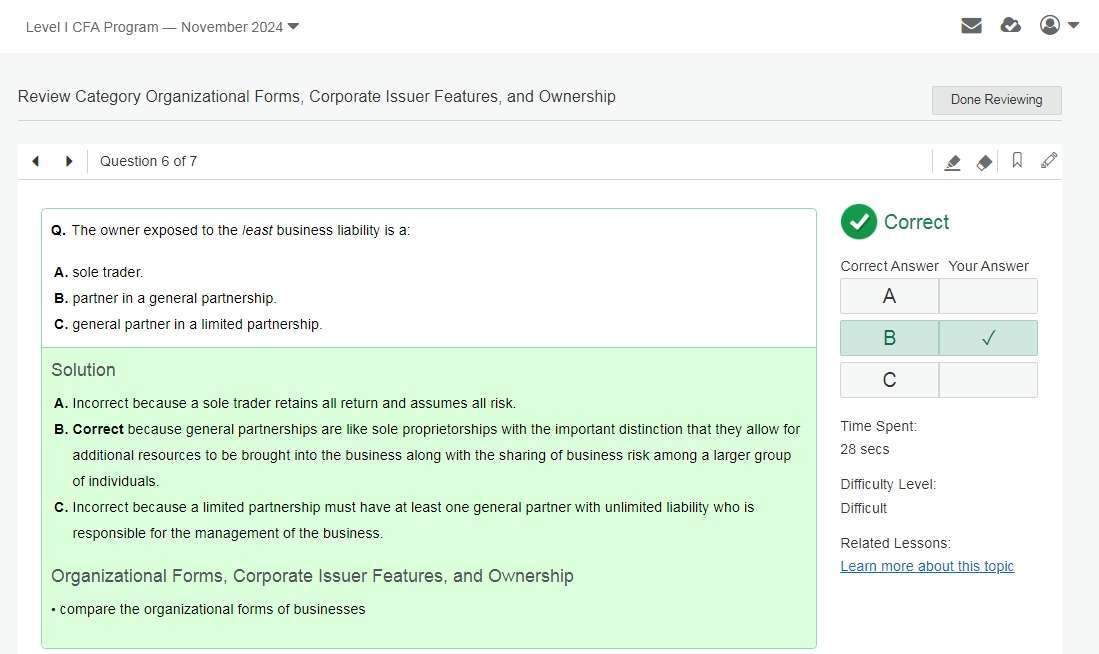Click the Done Reviewing button

(996, 100)
